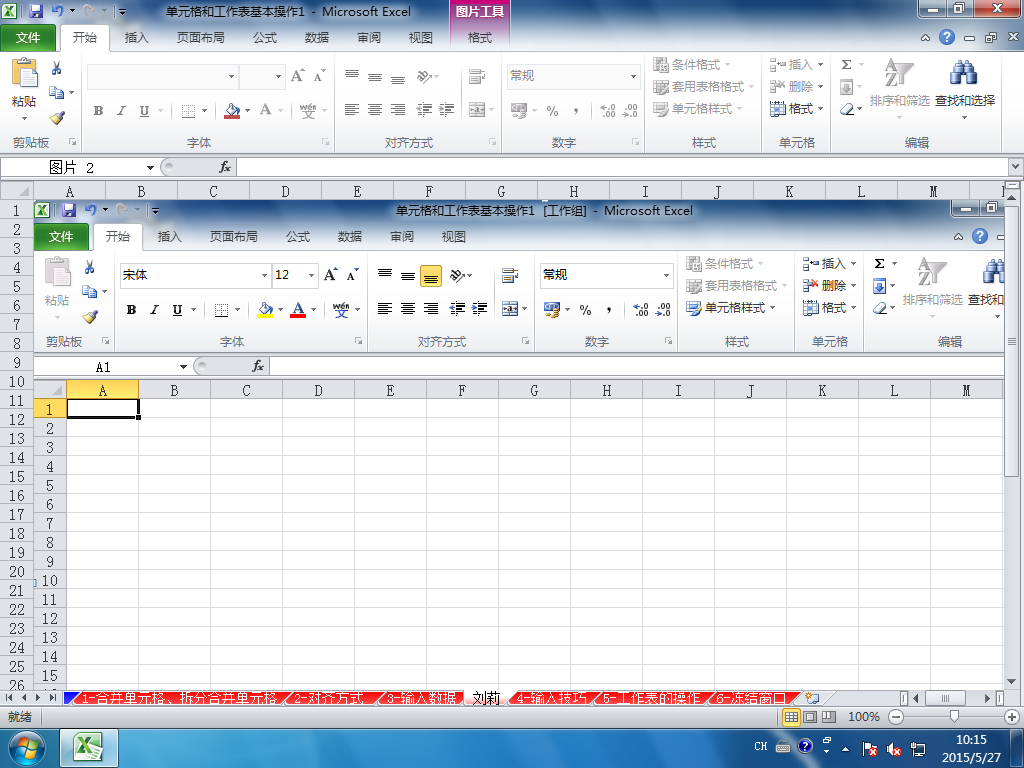Viewport: 1024px width, 768px height.
Task: Open the Windows Start menu
Action: pos(27,748)
